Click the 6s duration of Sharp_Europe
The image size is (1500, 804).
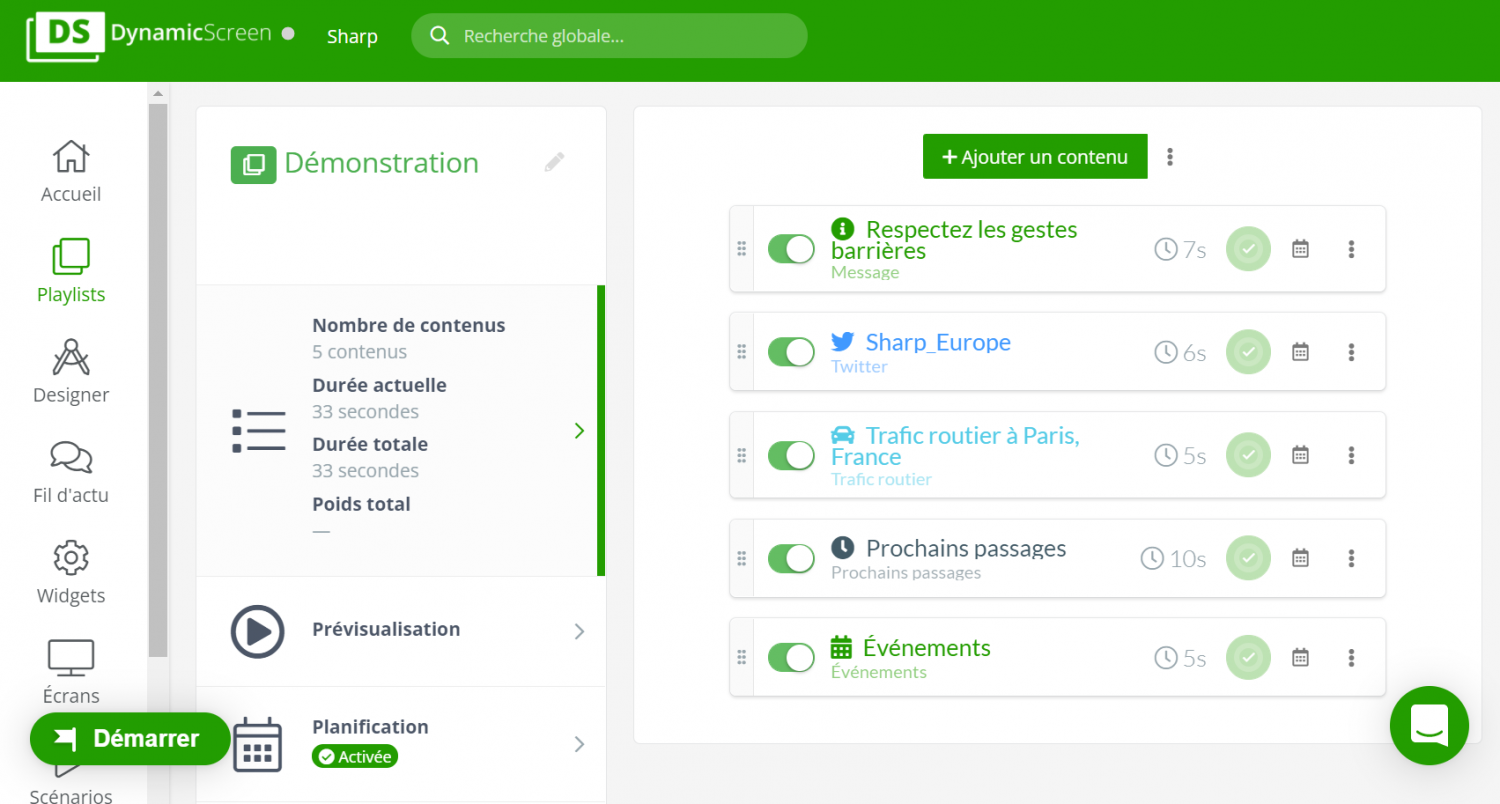point(1180,352)
